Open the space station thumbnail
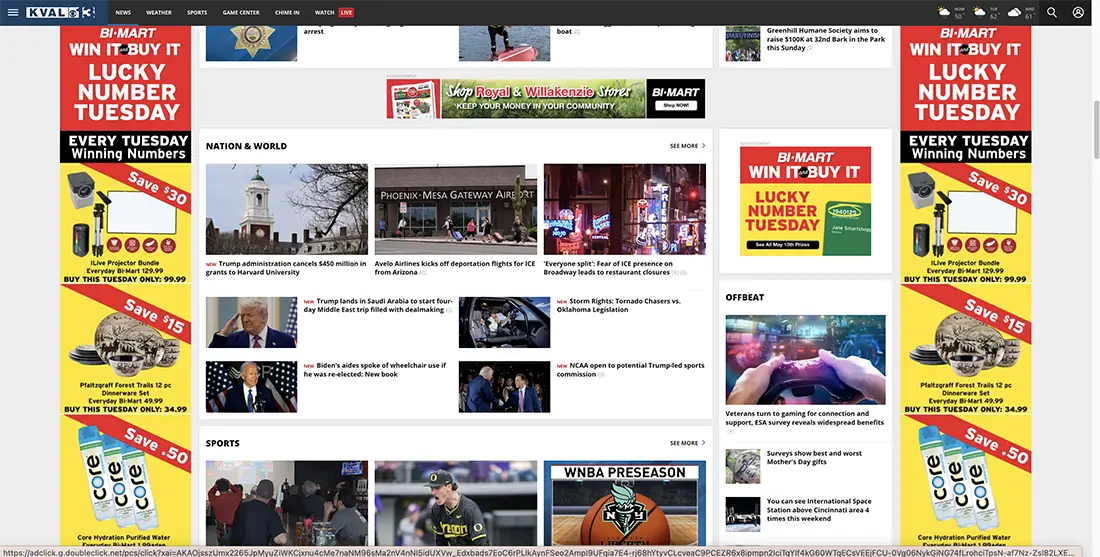Image resolution: width=1100 pixels, height=557 pixels. [x=743, y=515]
